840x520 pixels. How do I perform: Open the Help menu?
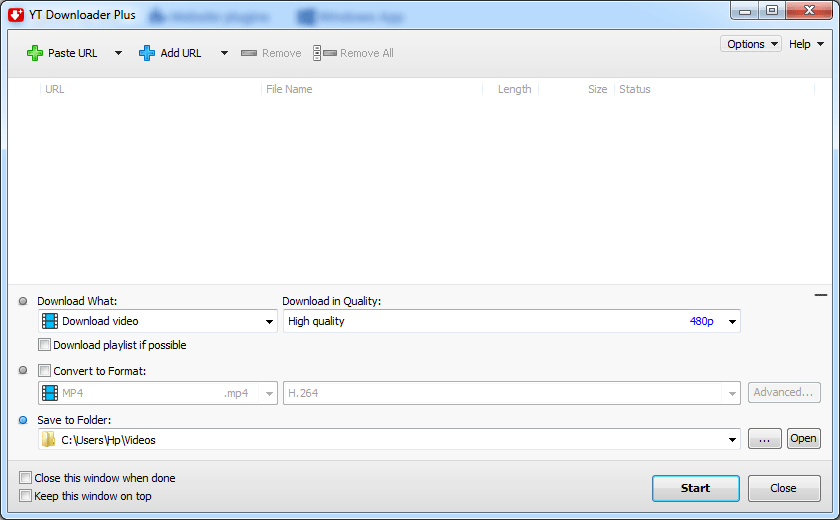pos(806,44)
